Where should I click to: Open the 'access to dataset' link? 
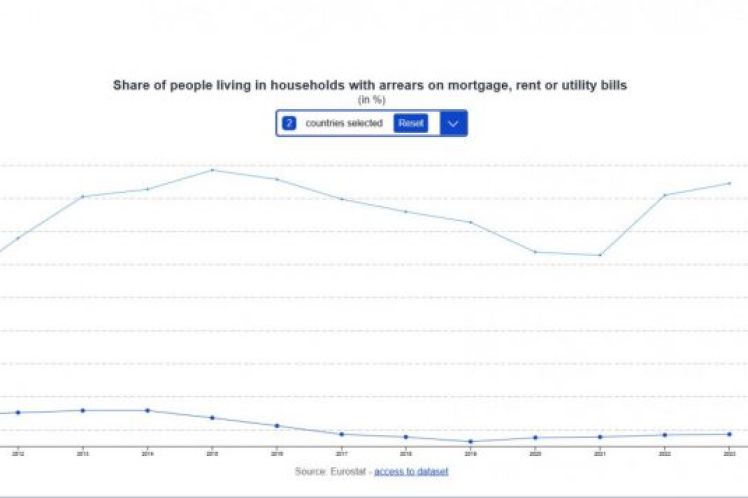coord(411,471)
